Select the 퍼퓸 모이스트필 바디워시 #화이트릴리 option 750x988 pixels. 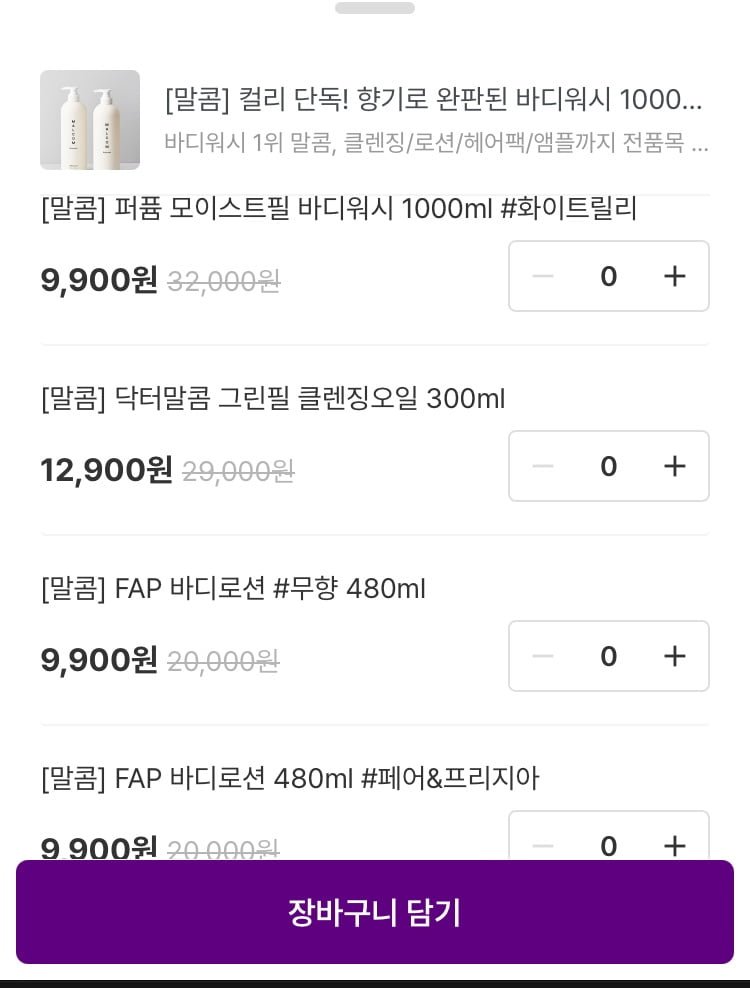tap(339, 210)
